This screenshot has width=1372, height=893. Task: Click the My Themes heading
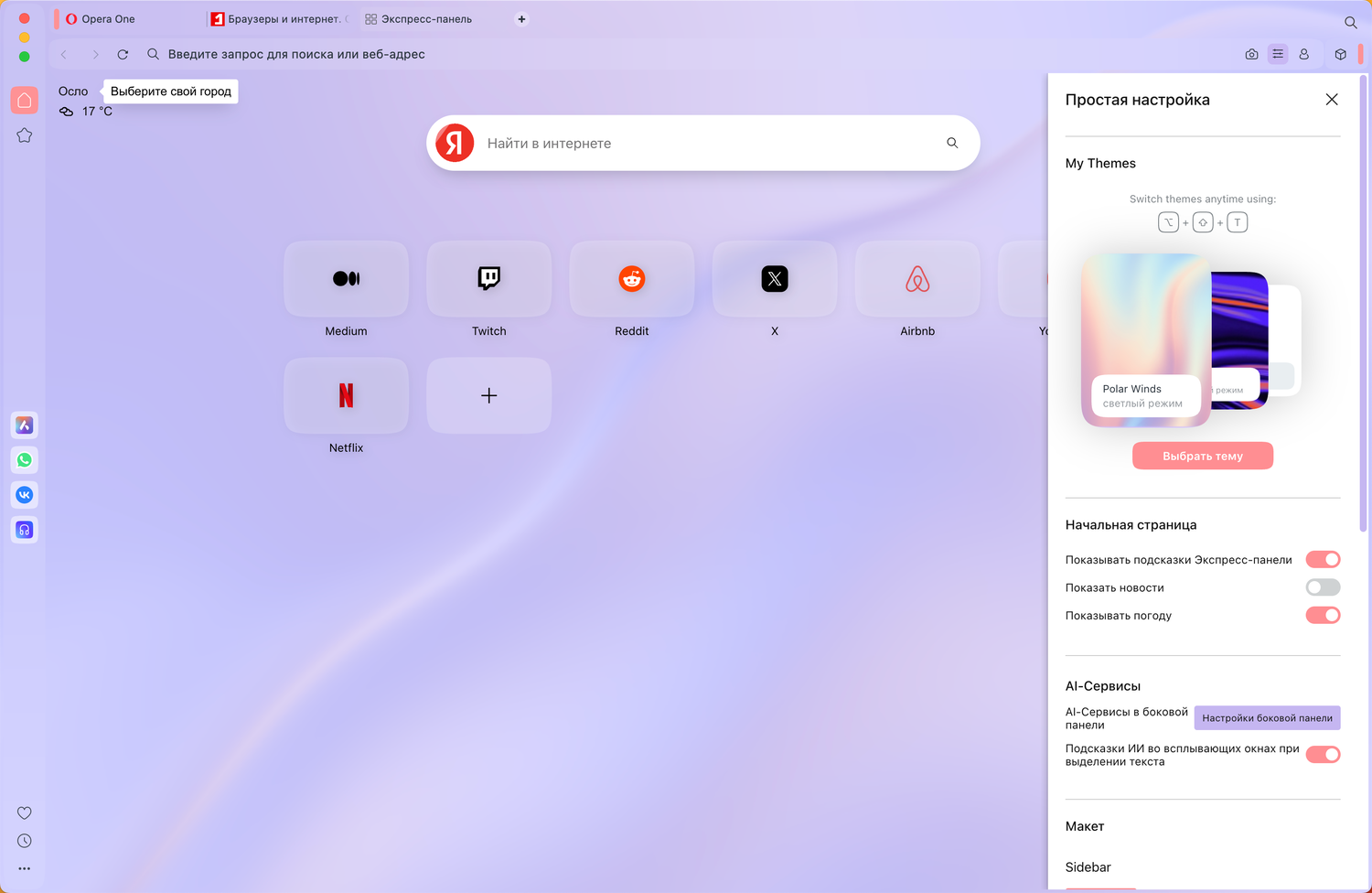tap(1100, 163)
